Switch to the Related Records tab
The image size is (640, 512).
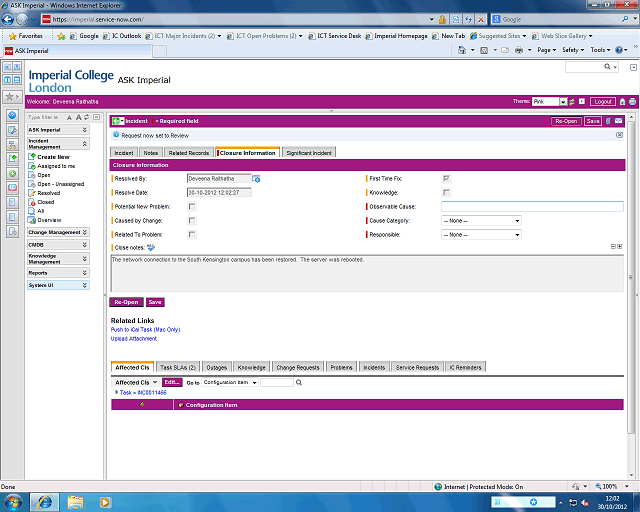tap(189, 153)
